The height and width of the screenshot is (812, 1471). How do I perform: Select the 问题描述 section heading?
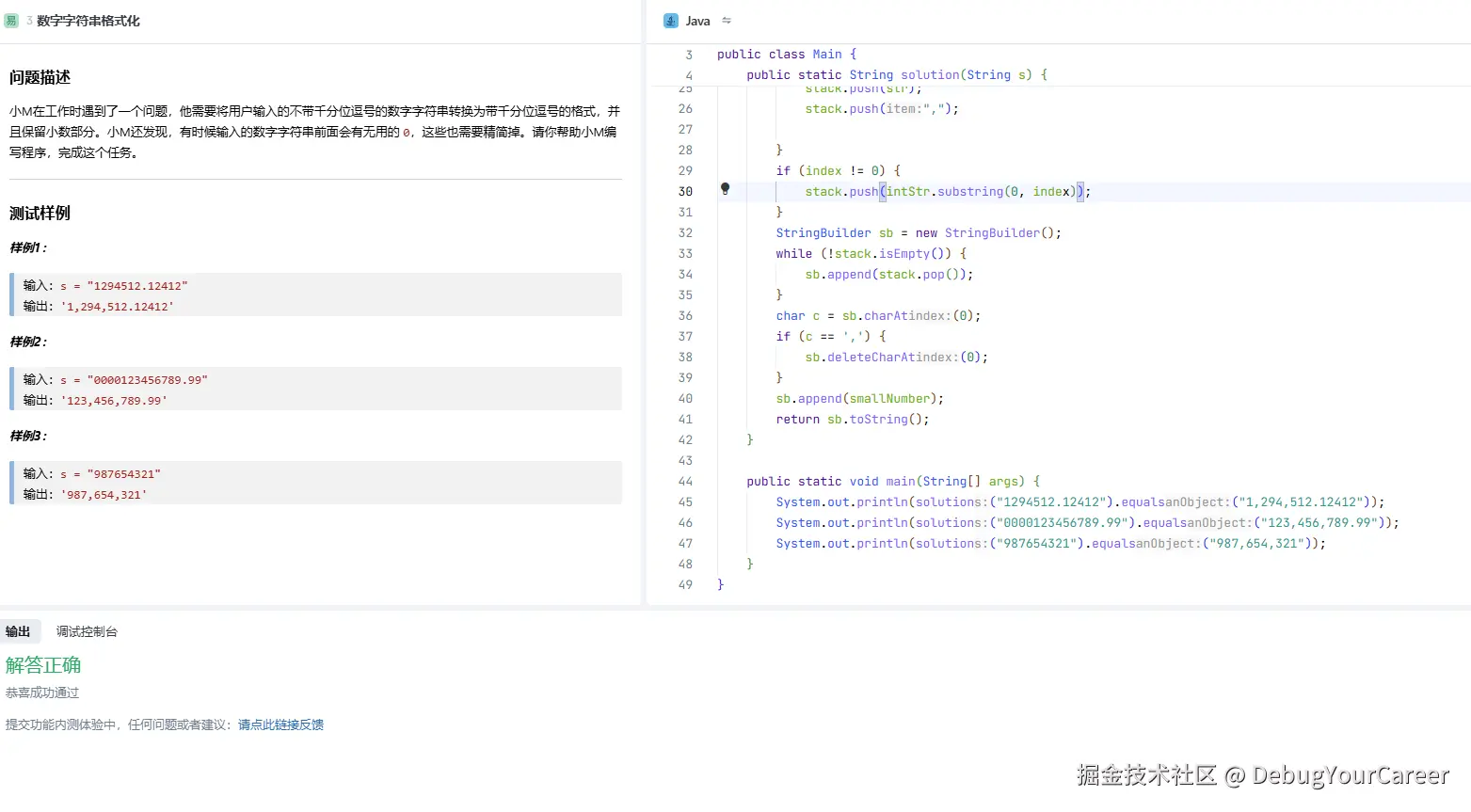(39, 77)
